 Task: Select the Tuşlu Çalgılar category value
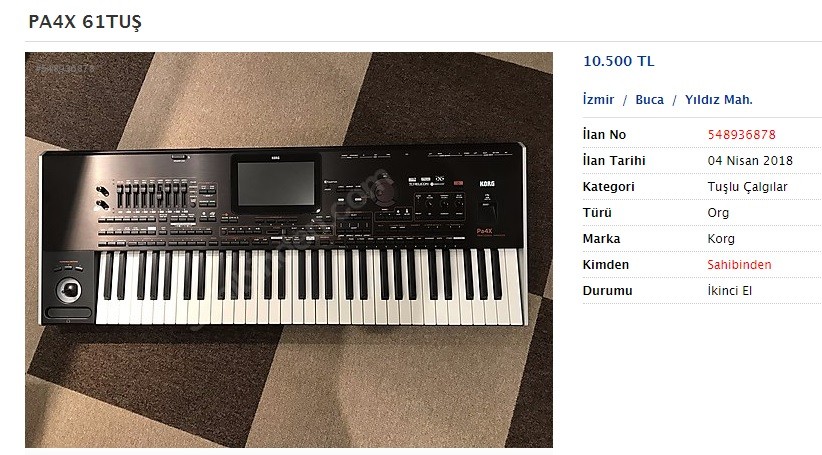tap(748, 187)
